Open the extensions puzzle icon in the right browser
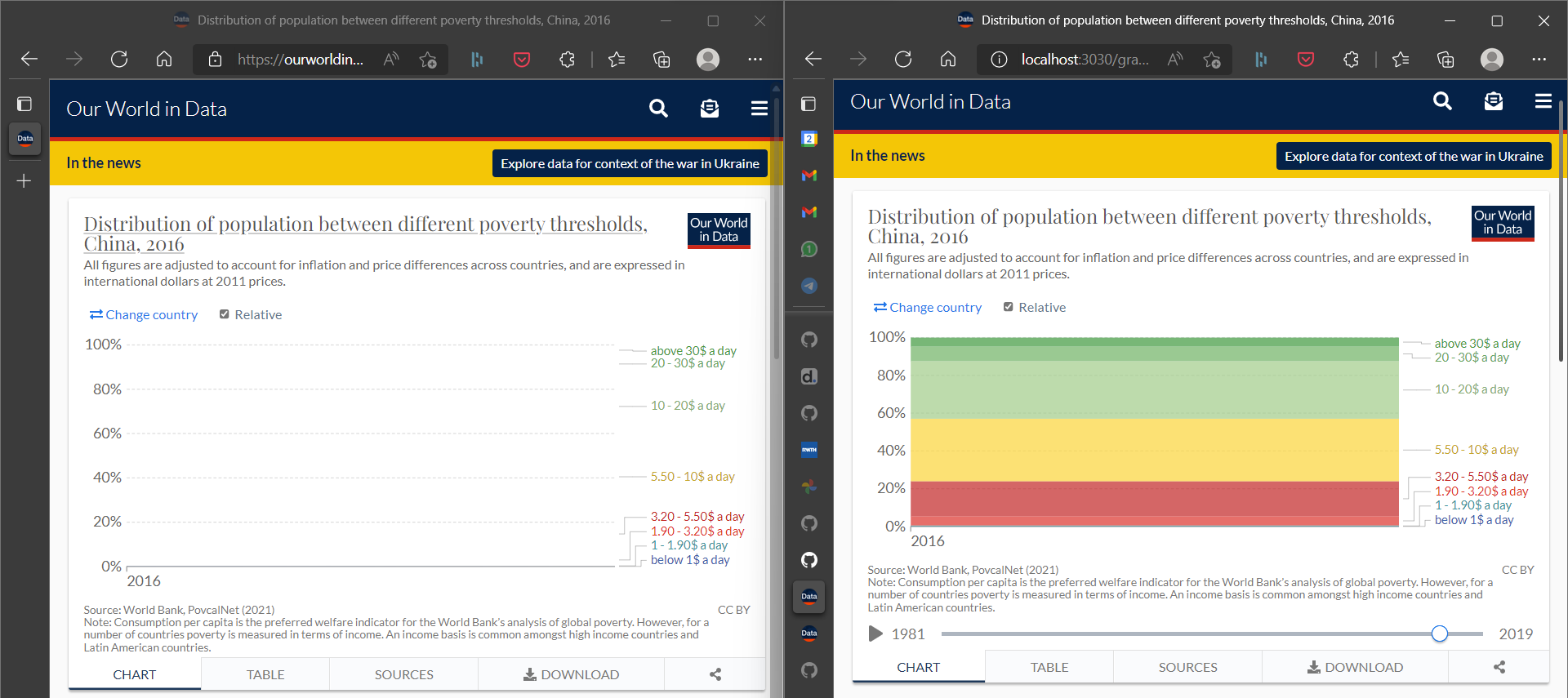Image resolution: width=1568 pixels, height=698 pixels. tap(1351, 59)
